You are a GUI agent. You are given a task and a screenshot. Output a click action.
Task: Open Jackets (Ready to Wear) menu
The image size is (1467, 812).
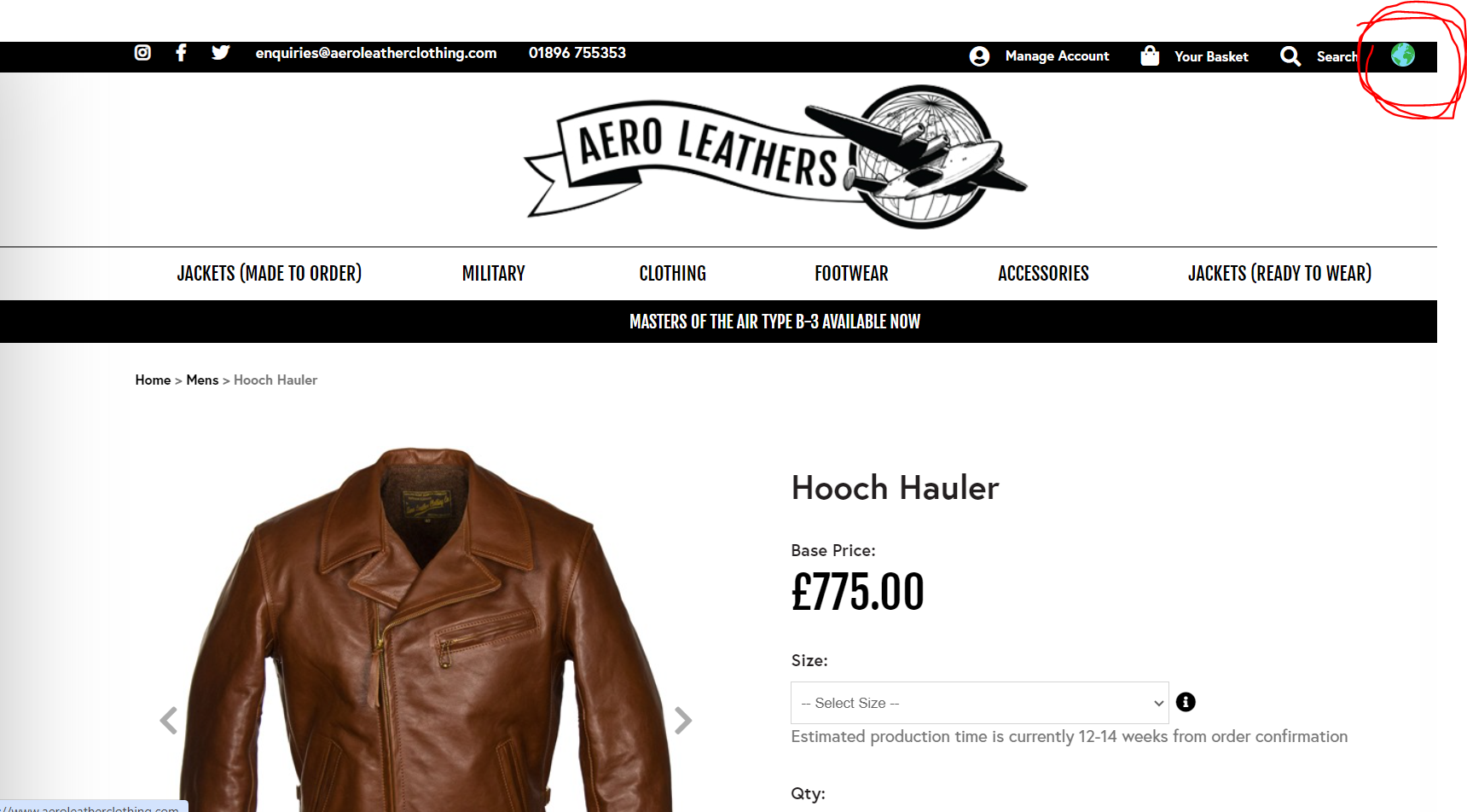click(x=1279, y=274)
